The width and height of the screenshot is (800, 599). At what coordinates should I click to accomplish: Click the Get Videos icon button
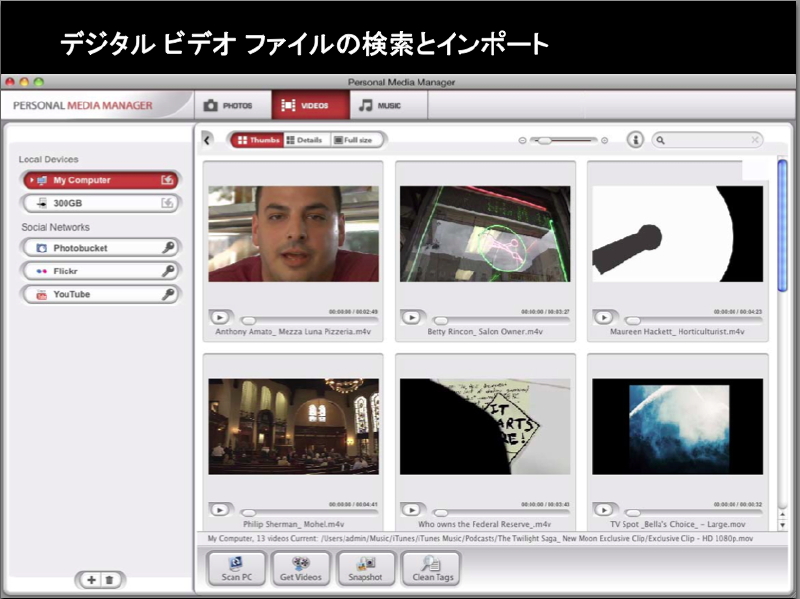(x=301, y=568)
